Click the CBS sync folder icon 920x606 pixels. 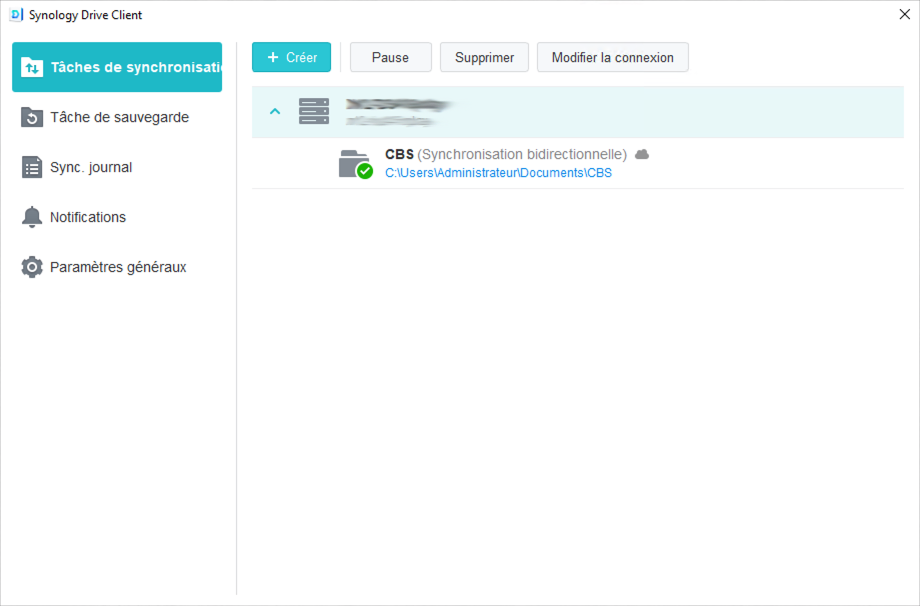pos(355,163)
